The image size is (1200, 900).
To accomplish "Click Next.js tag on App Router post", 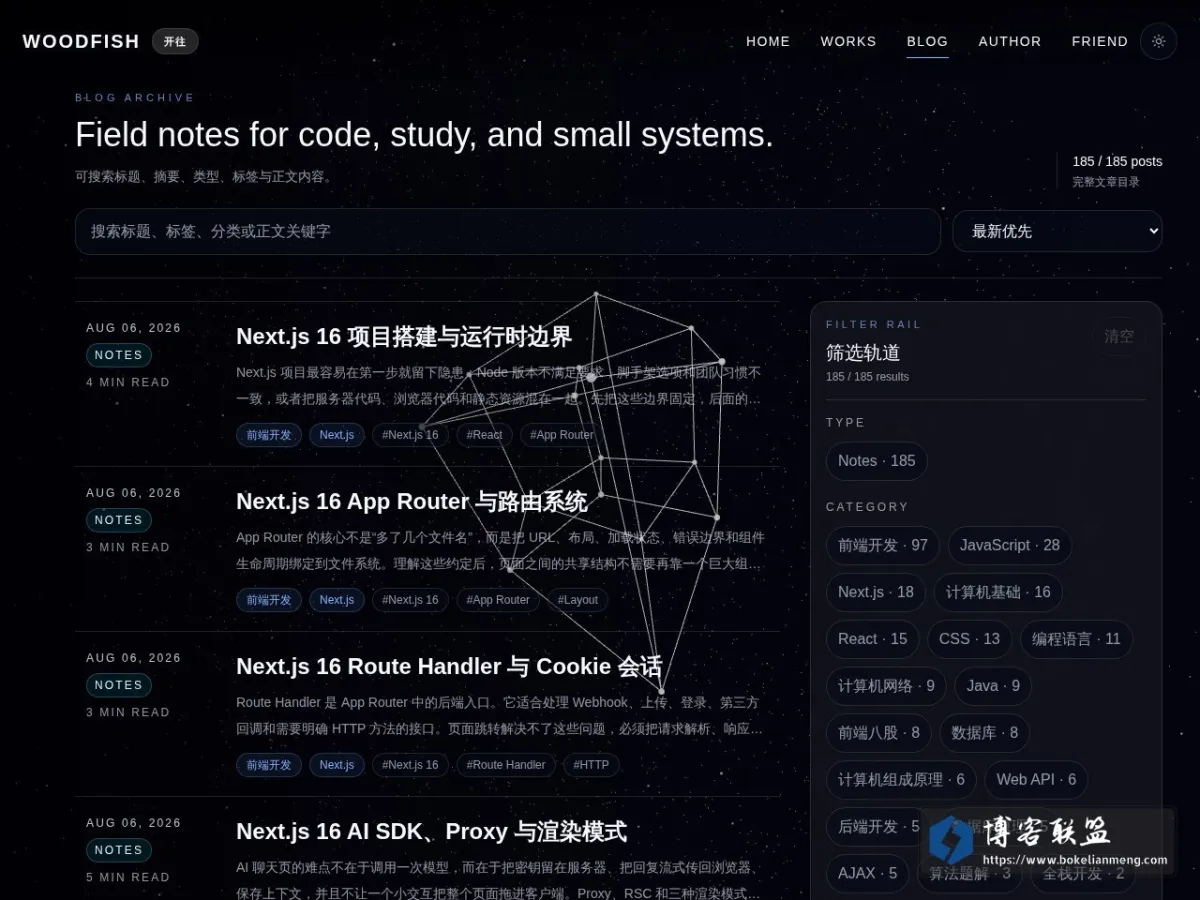I will [x=337, y=600].
